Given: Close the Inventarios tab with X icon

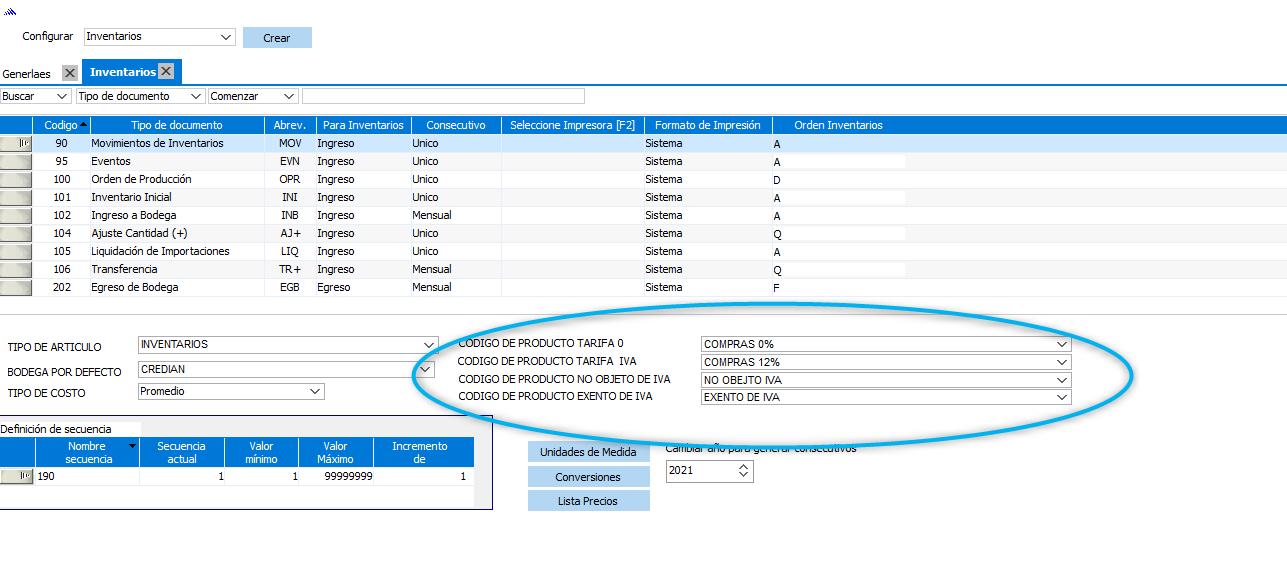Looking at the screenshot, I should point(166,72).
